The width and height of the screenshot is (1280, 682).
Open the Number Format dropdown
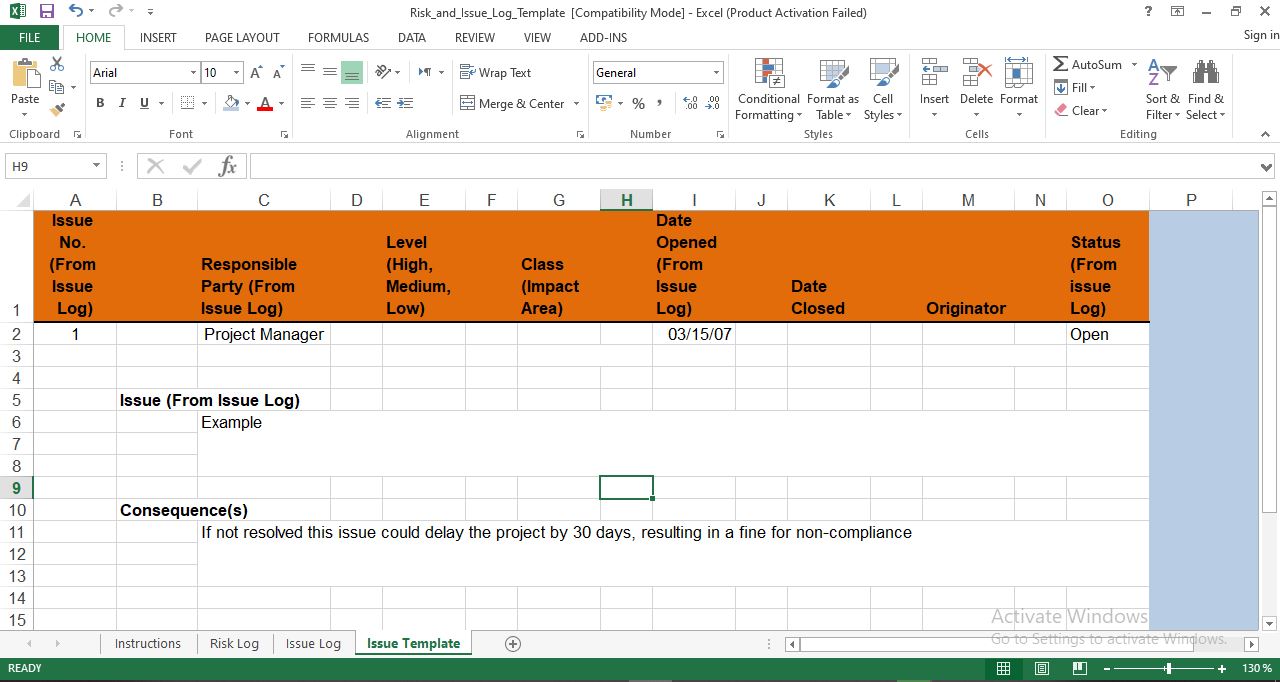(x=656, y=72)
